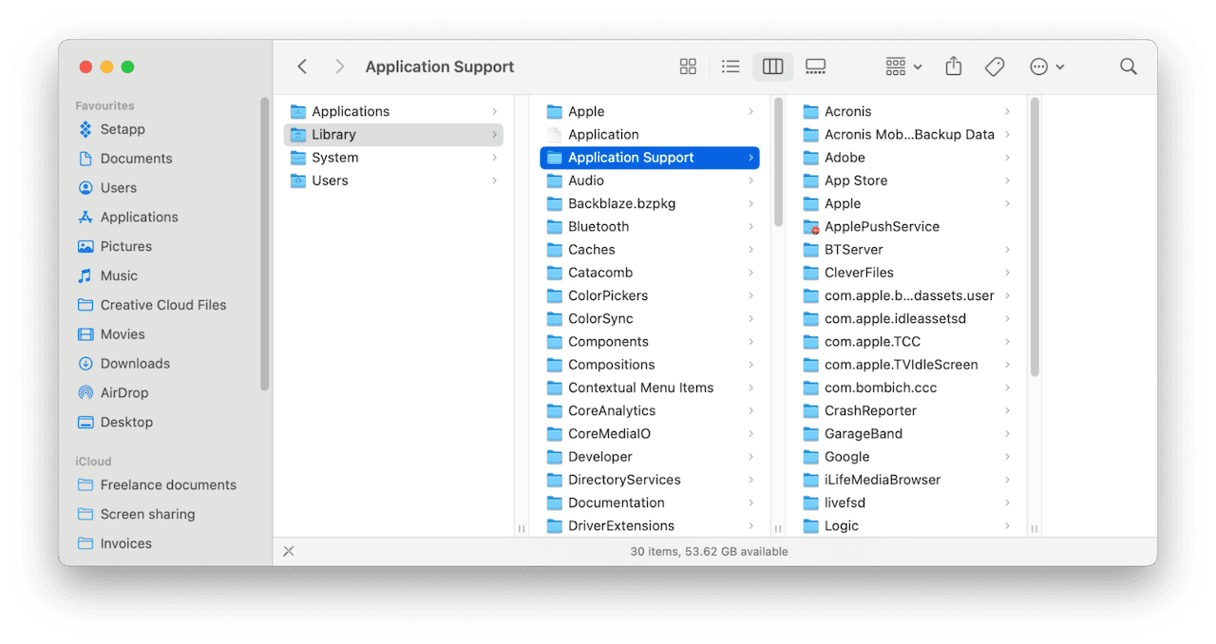This screenshot has width=1216, height=644.
Task: Open the group-by options dropdown
Action: tap(904, 67)
